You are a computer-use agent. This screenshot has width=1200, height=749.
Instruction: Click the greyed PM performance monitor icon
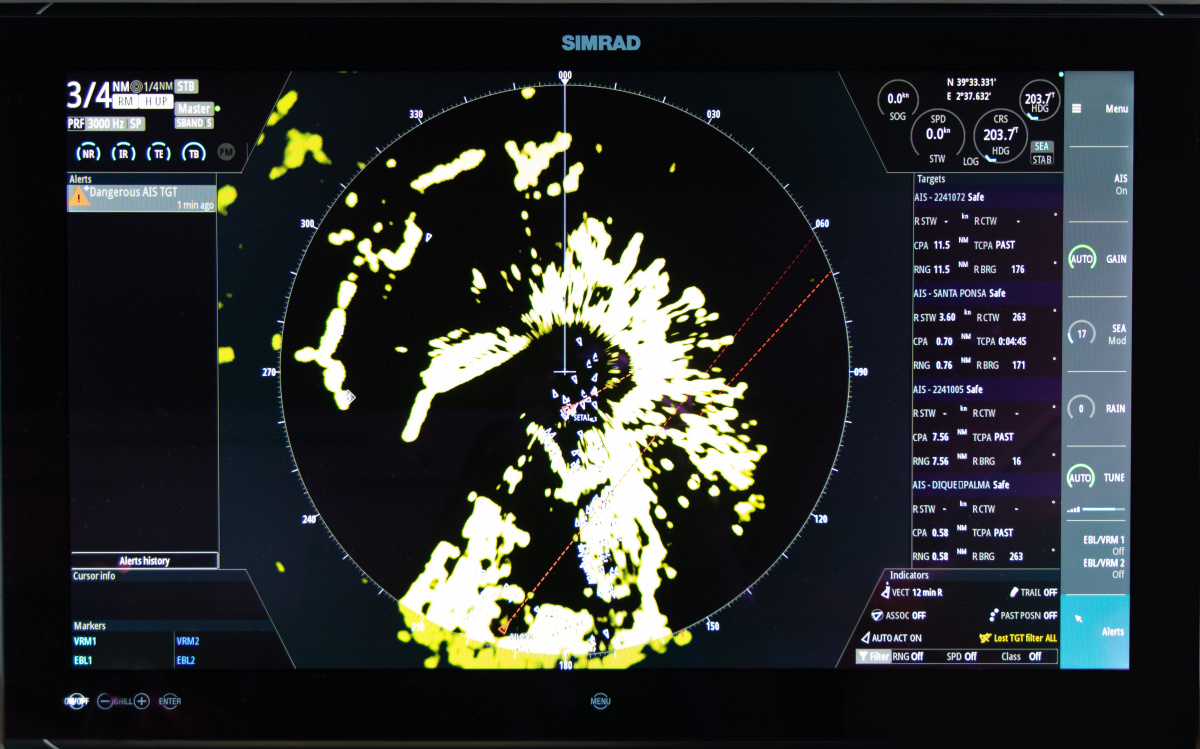[226, 152]
